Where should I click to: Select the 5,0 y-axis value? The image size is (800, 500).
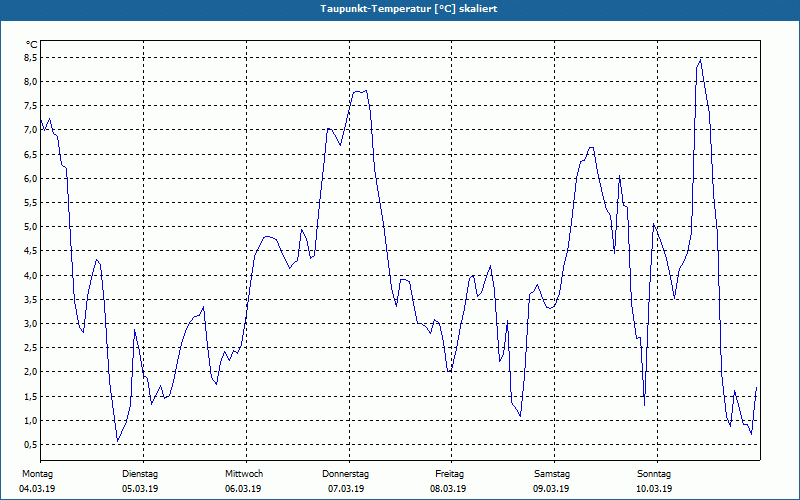[x=32, y=227]
